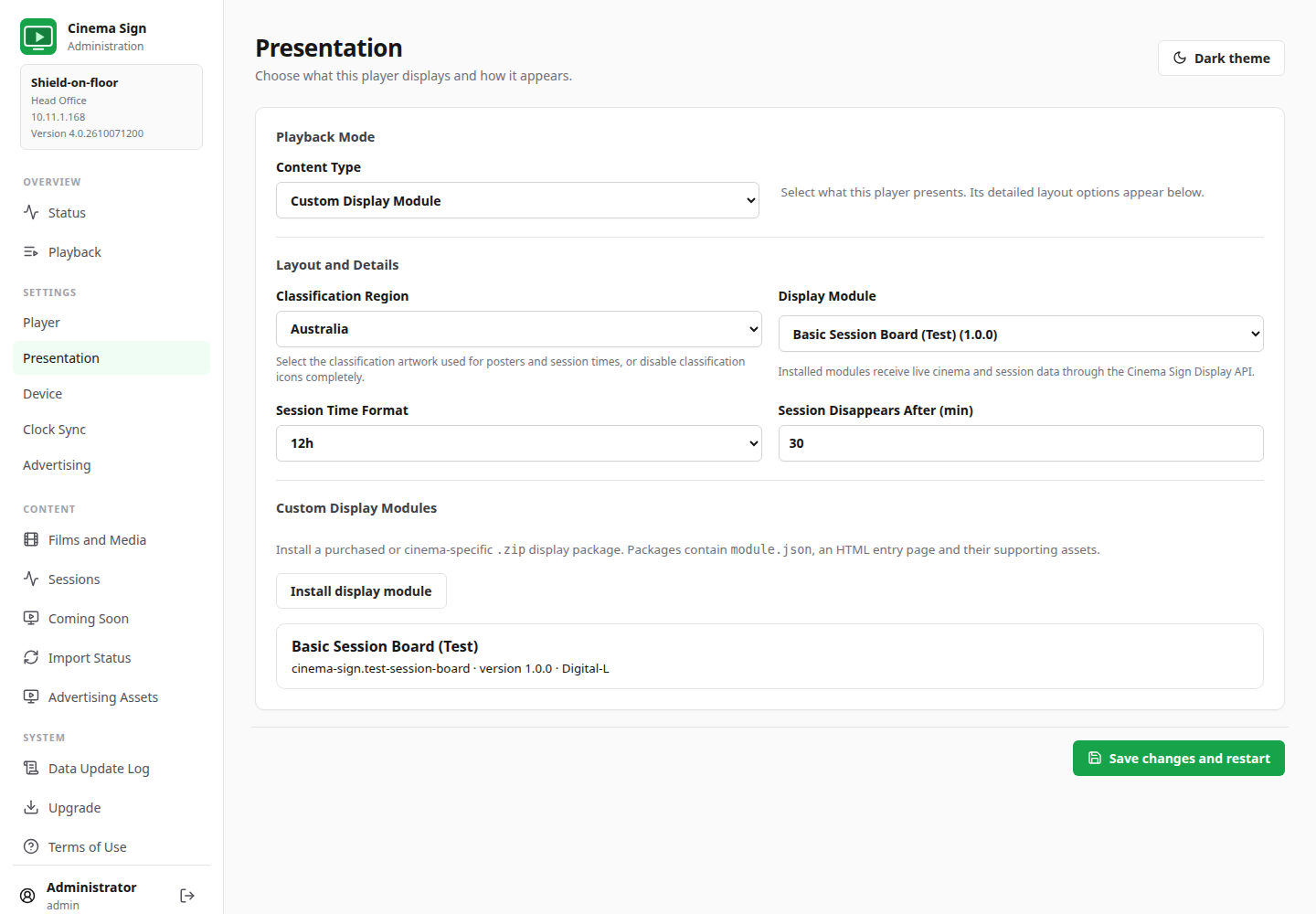Click the Session Disappears After input field

1021,443
